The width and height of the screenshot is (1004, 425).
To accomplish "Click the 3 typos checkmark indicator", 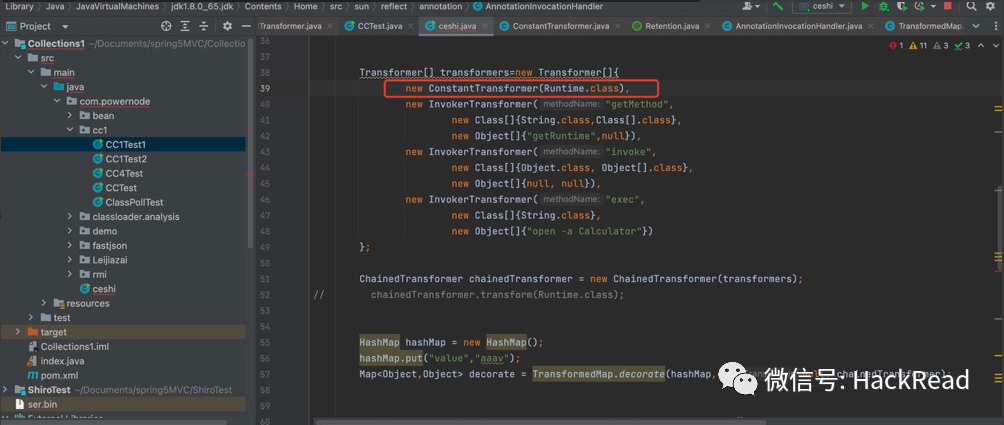I will click(x=961, y=45).
